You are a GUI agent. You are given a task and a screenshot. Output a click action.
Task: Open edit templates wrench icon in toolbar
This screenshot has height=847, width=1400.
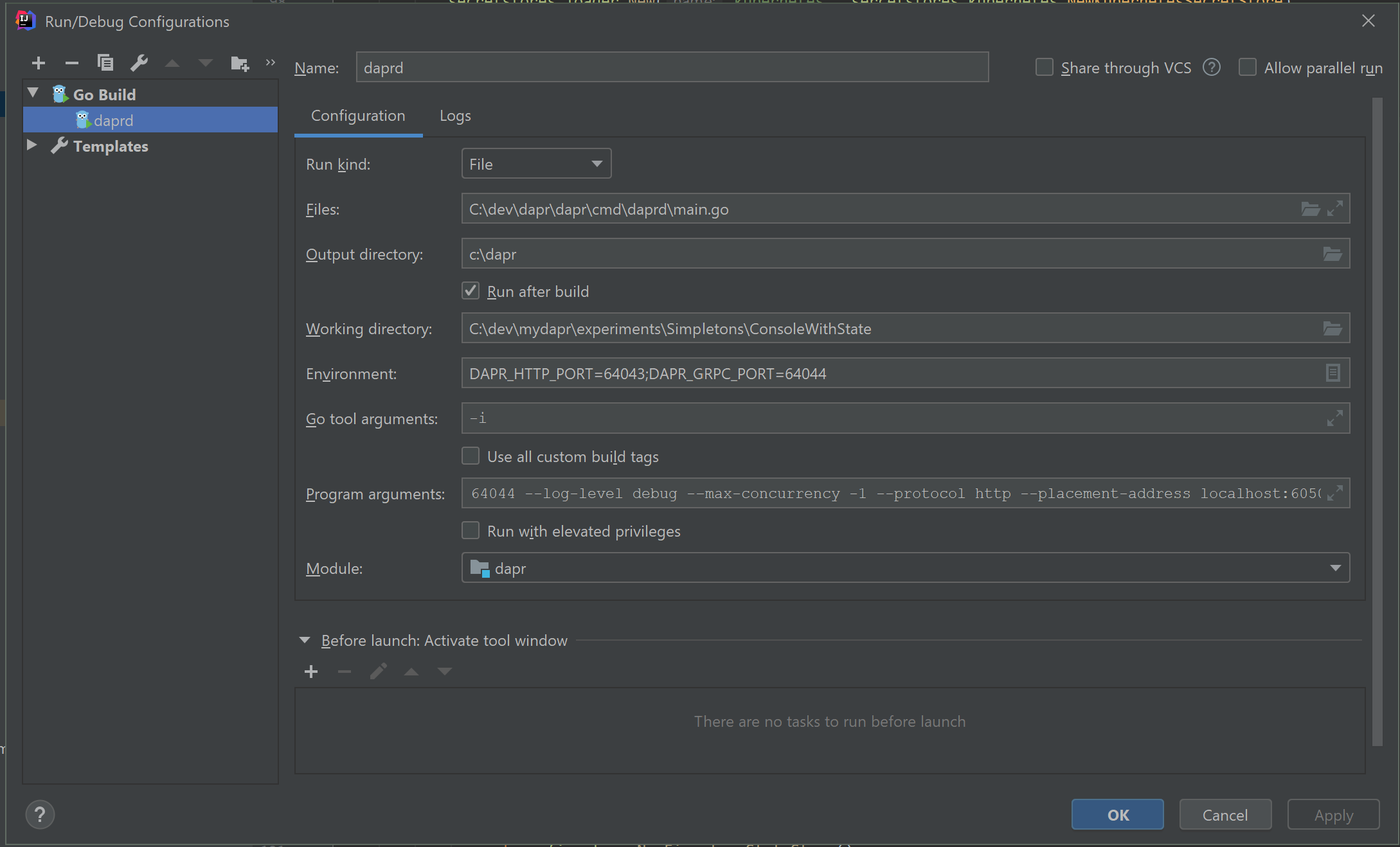[139, 63]
